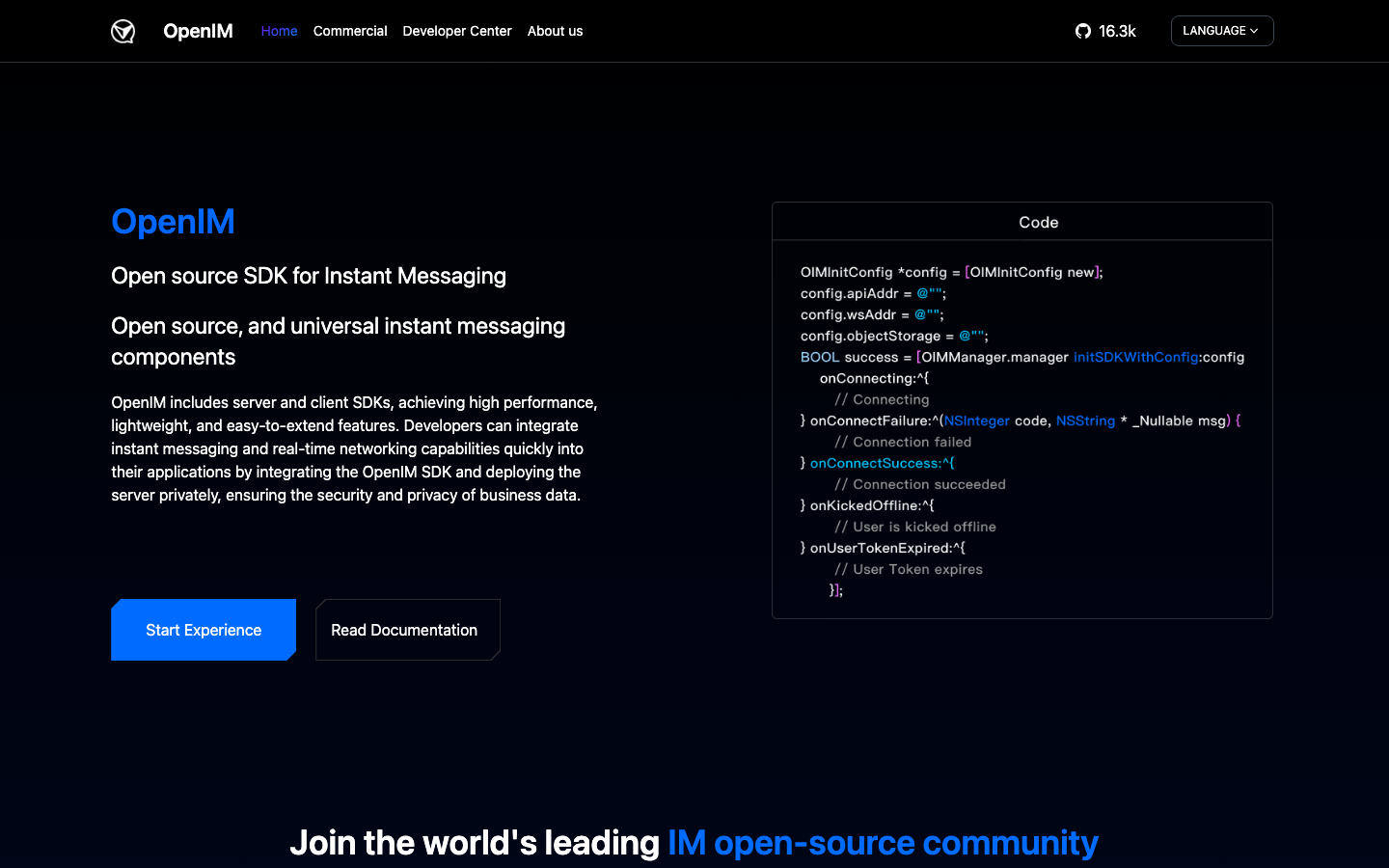Click the 'onKickedOffline:^{' code line
This screenshot has width=1389, height=868.
coord(867,505)
